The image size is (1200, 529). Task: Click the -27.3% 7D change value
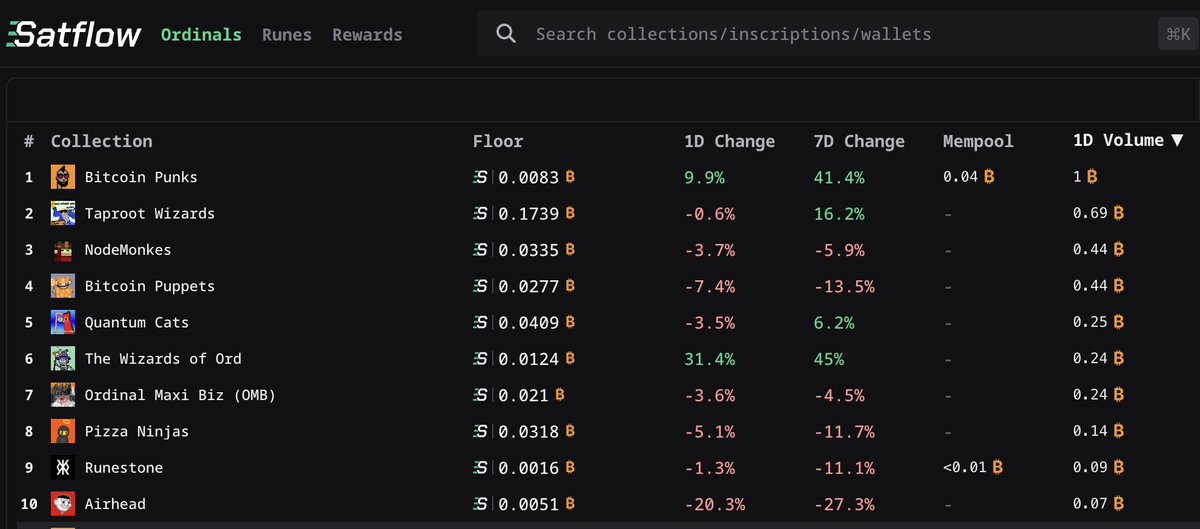[x=845, y=504]
